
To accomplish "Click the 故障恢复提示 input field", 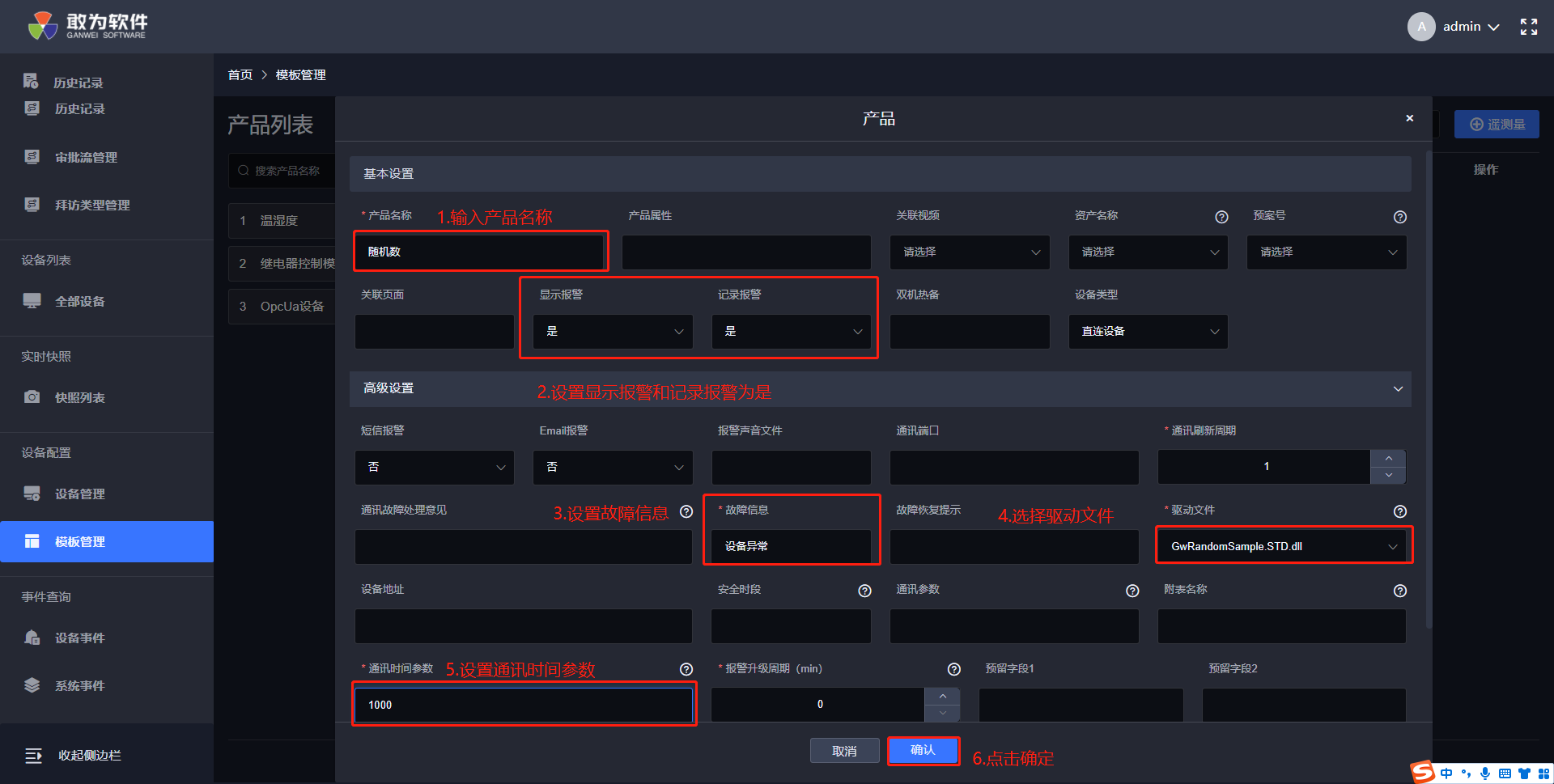I will pyautogui.click(x=1014, y=547).
